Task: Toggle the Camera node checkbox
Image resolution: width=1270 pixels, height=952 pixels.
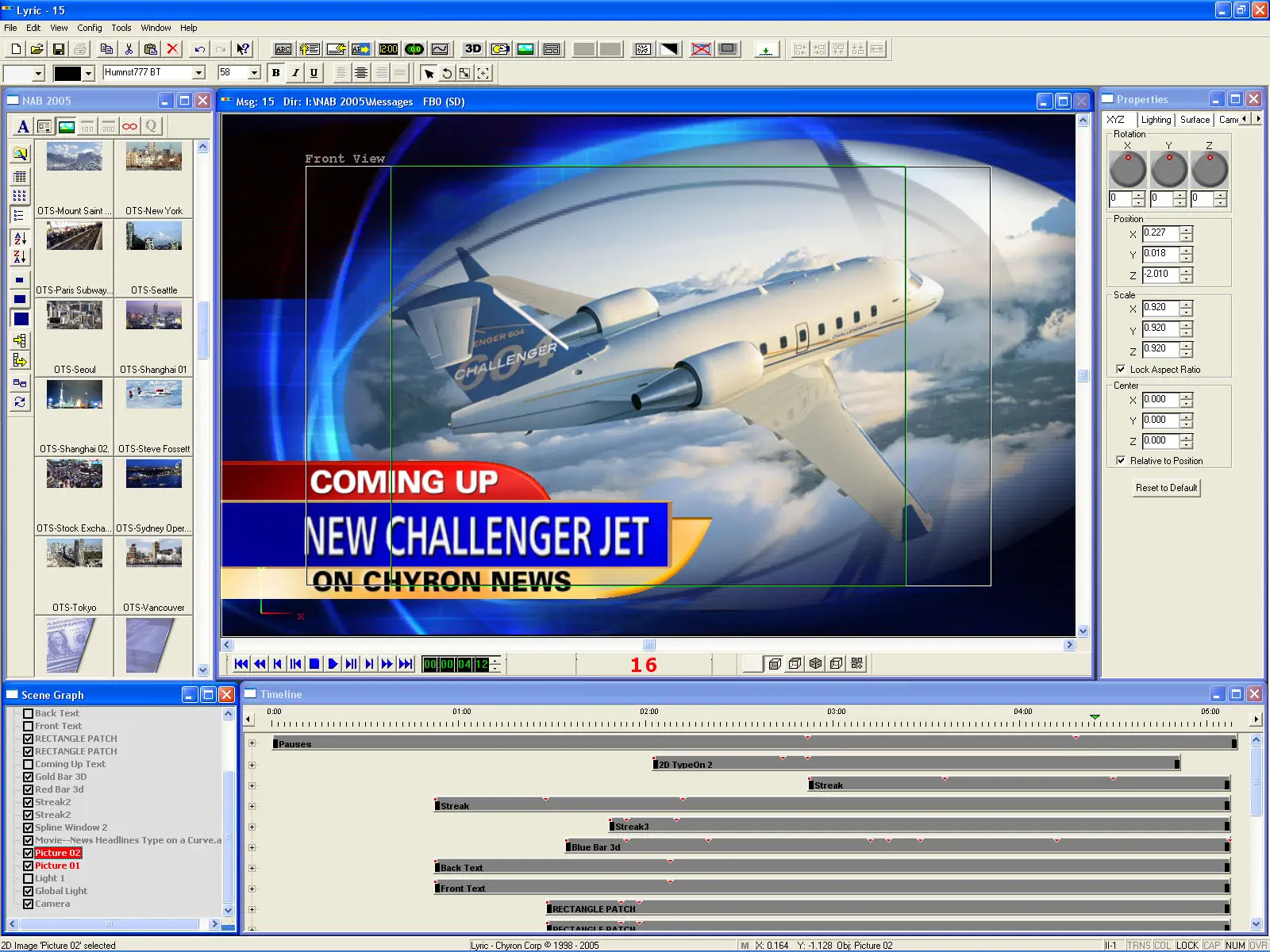Action: tap(29, 904)
